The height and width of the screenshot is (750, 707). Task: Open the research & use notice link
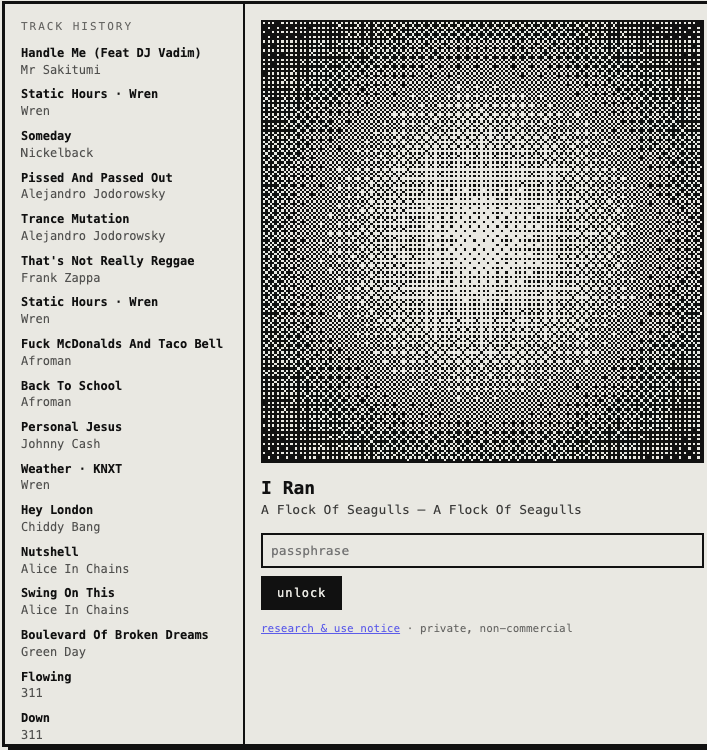click(x=331, y=628)
